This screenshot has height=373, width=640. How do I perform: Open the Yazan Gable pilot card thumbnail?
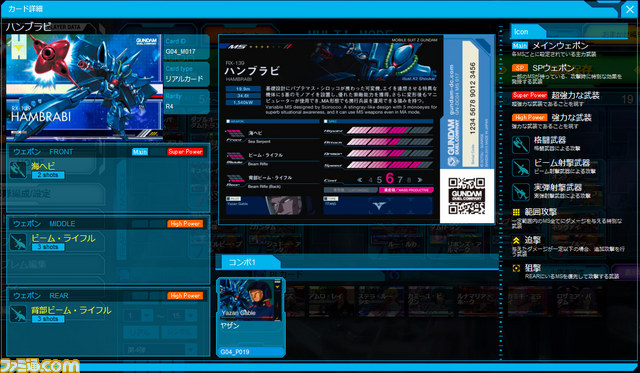pyautogui.click(x=251, y=300)
